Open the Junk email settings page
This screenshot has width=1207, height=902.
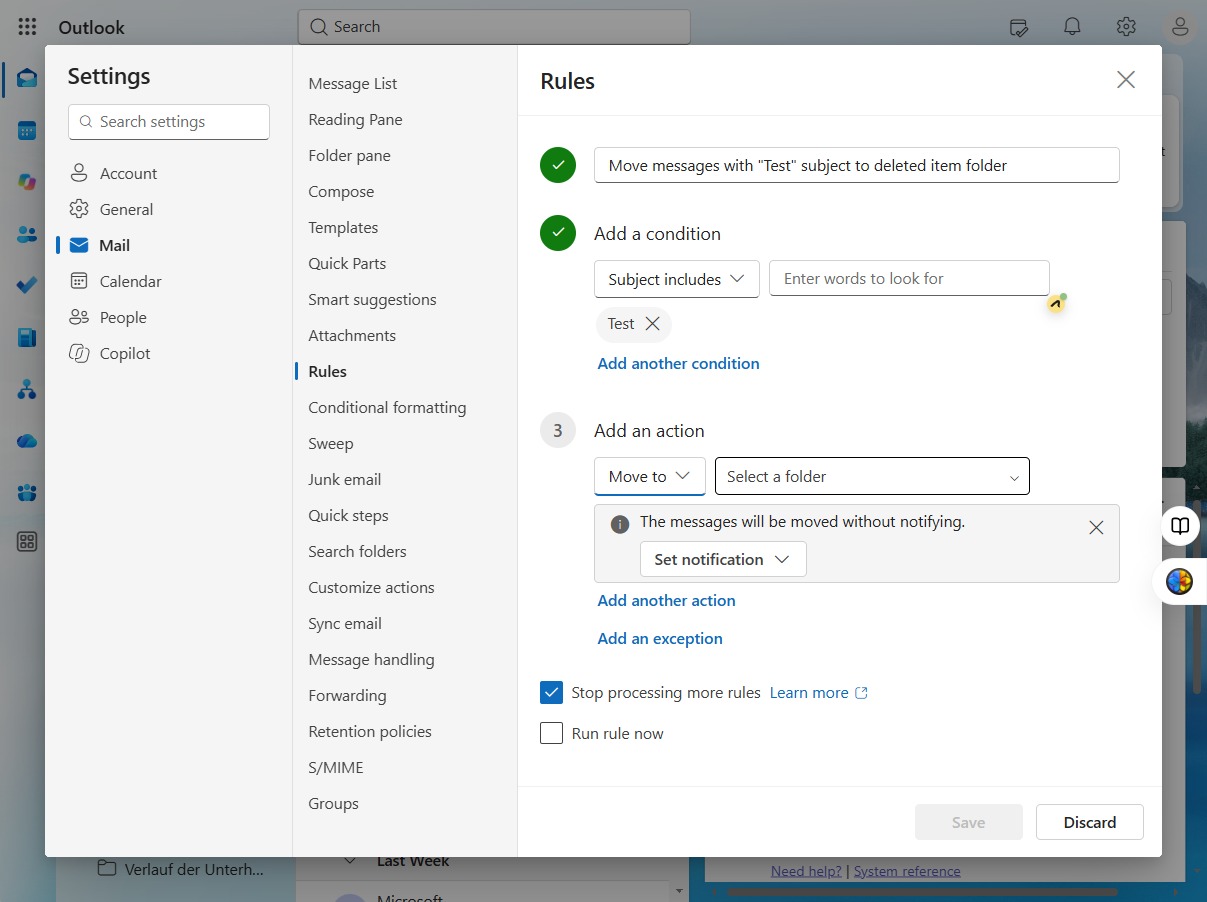345,479
